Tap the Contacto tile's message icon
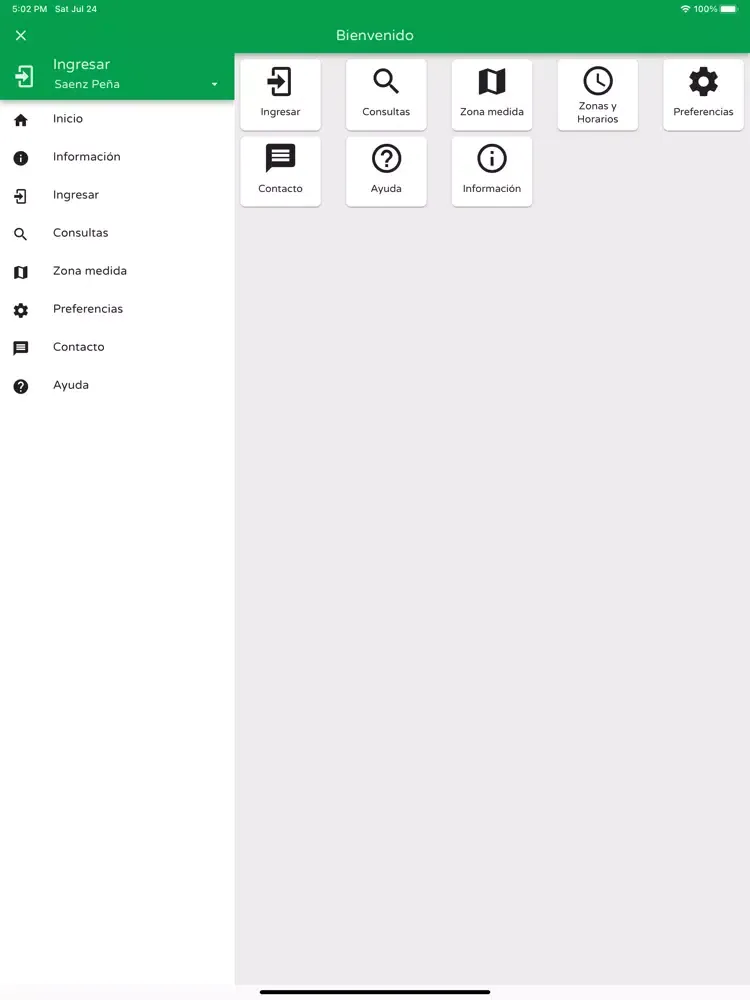This screenshot has width=750, height=1000. click(280, 158)
